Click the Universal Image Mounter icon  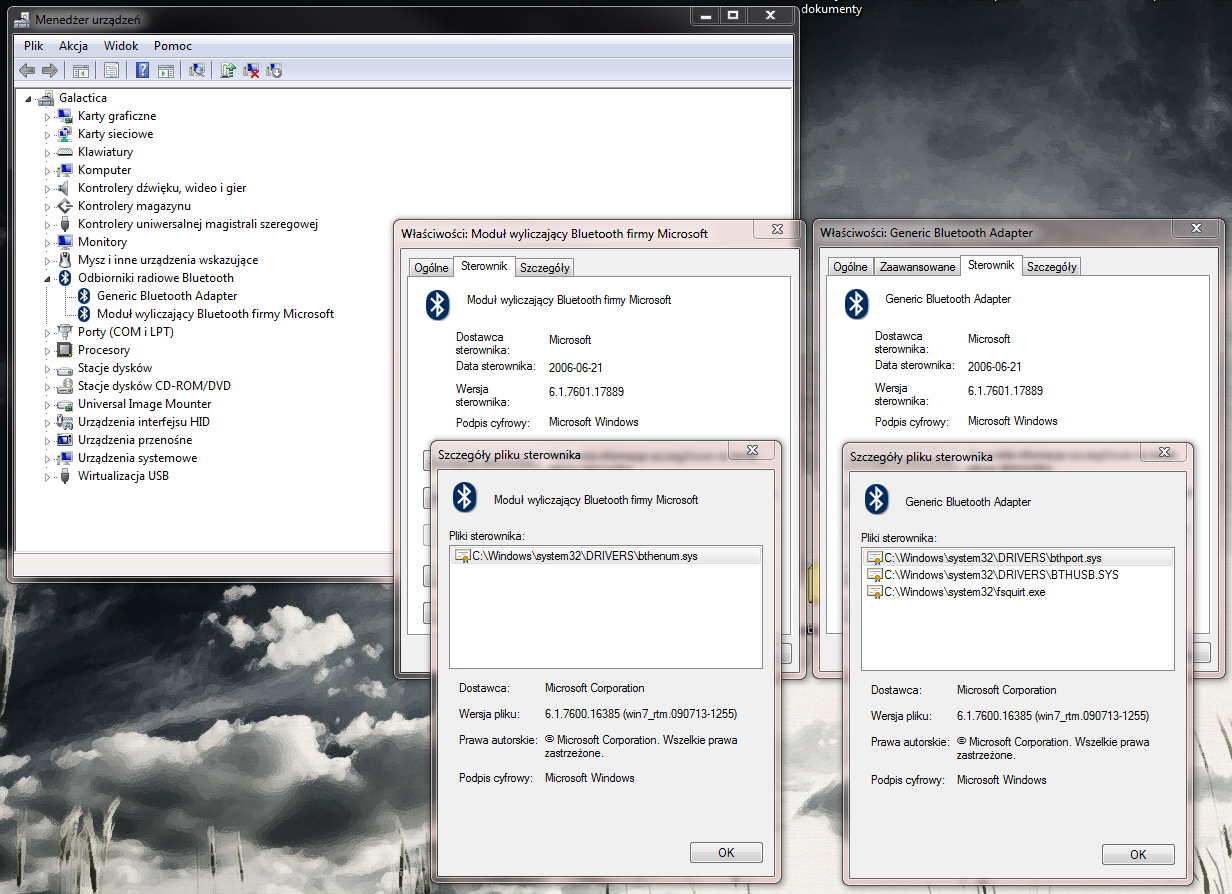point(65,404)
